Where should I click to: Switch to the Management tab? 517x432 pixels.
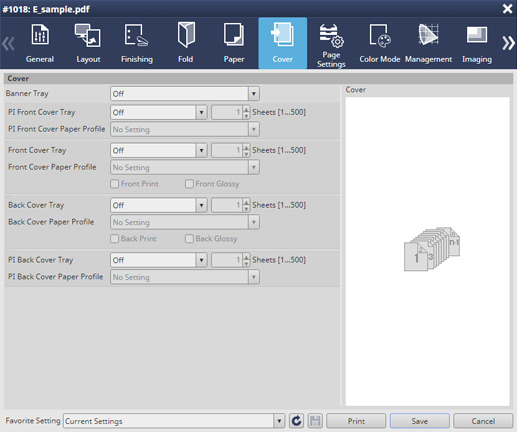pos(428,43)
